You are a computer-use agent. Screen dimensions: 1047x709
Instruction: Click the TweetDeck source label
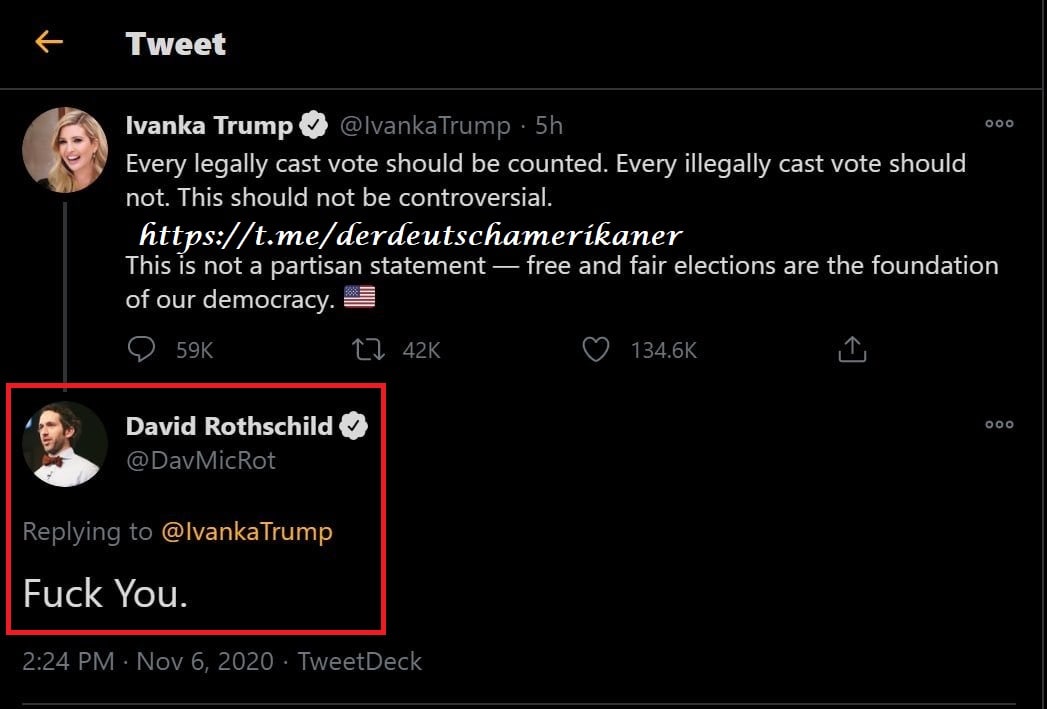point(360,662)
